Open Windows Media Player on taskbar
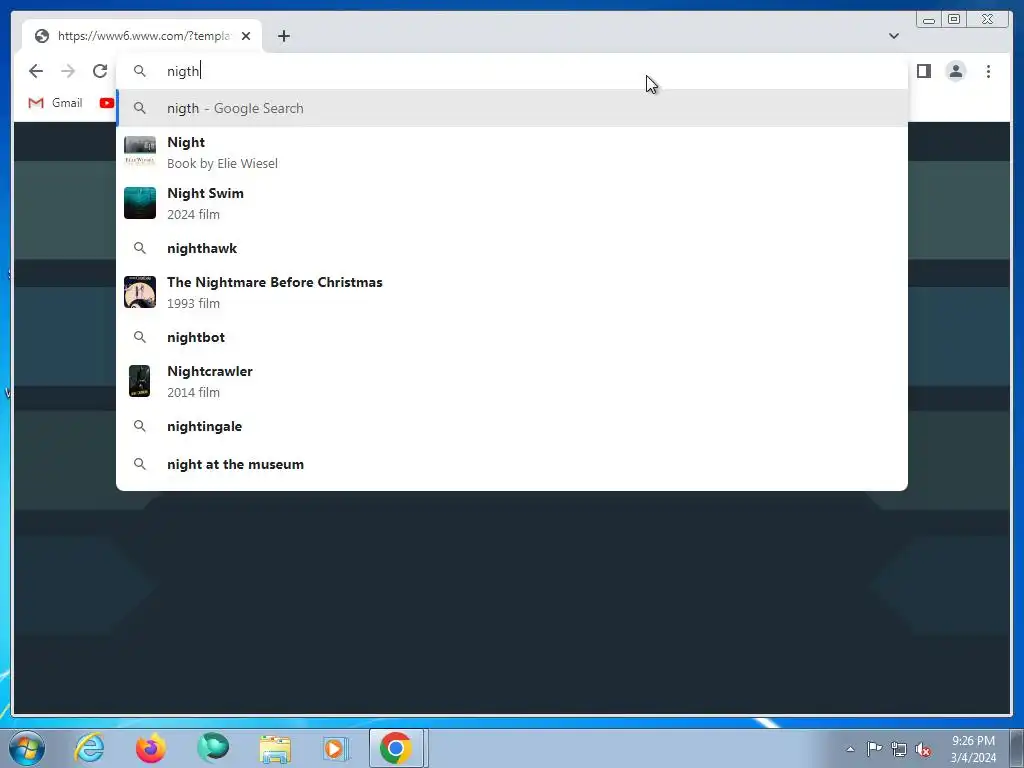The width and height of the screenshot is (1024, 768). [x=336, y=748]
